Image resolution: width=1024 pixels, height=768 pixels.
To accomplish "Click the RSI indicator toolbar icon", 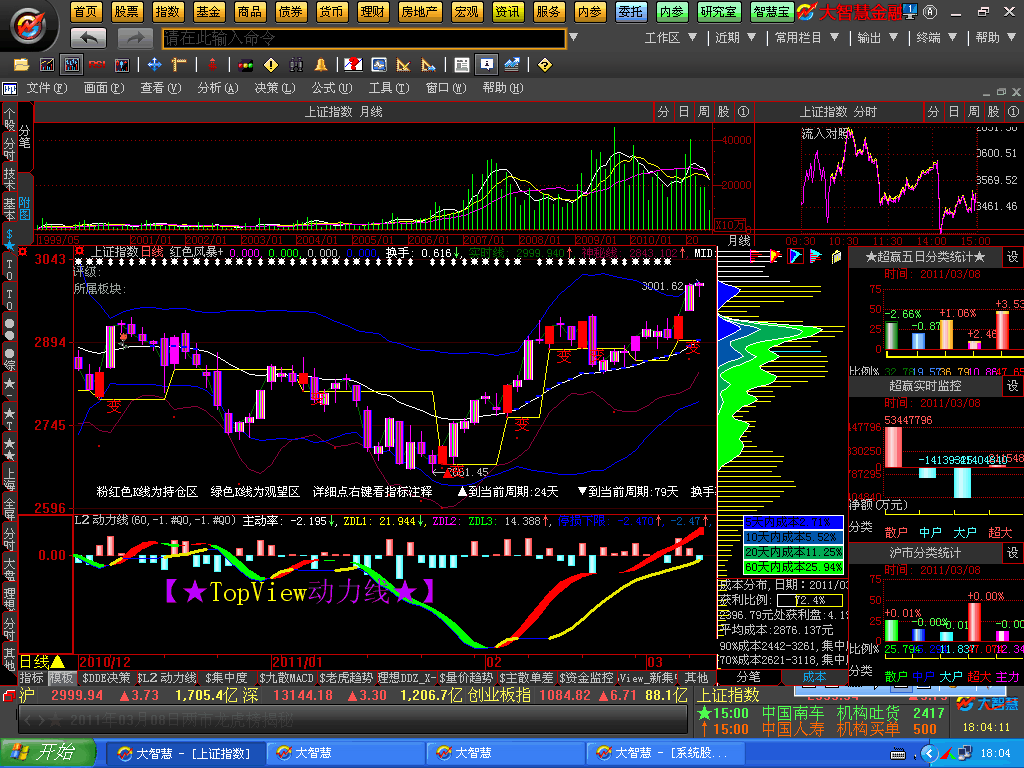I will pos(97,65).
